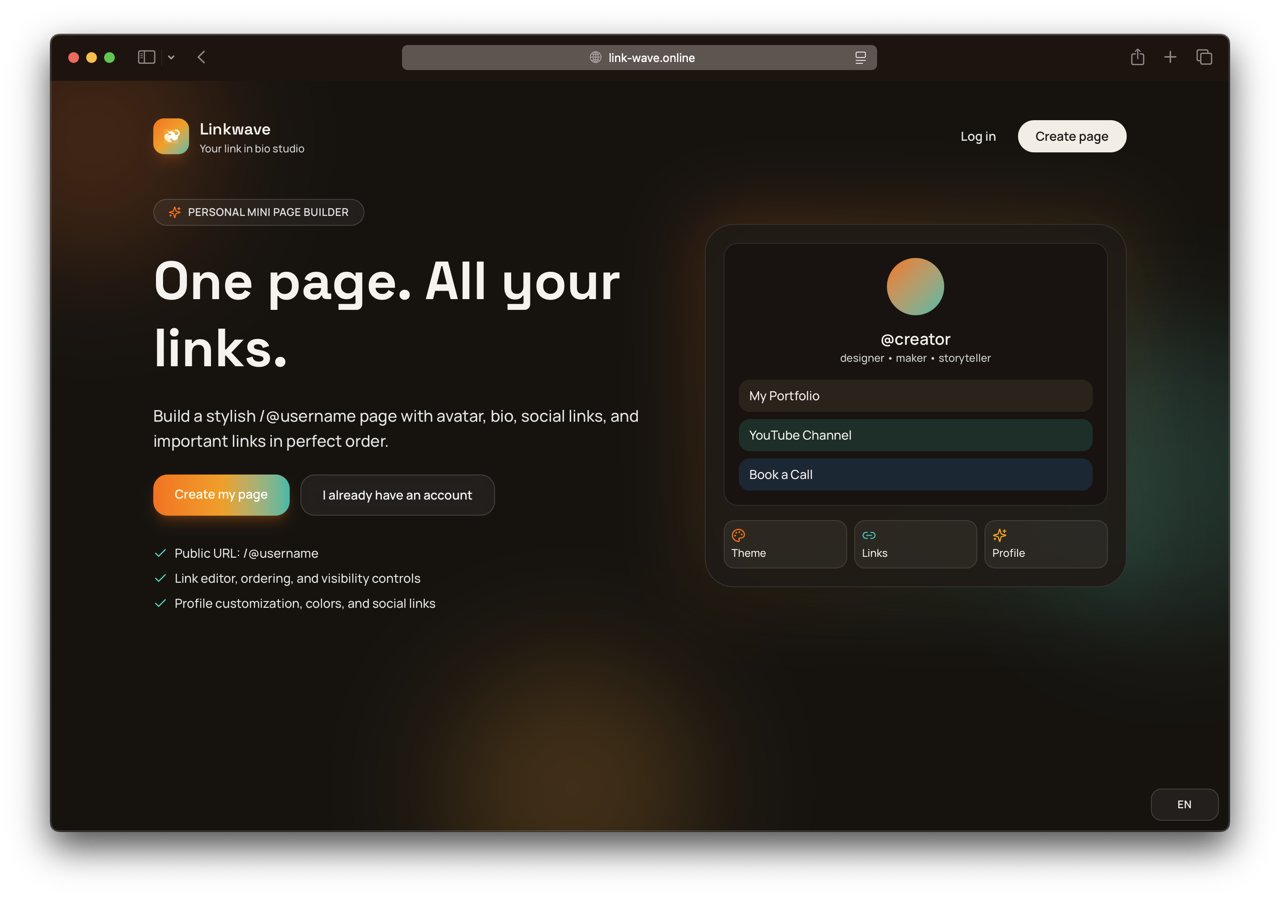Select the My Portfolio link row

(x=915, y=396)
